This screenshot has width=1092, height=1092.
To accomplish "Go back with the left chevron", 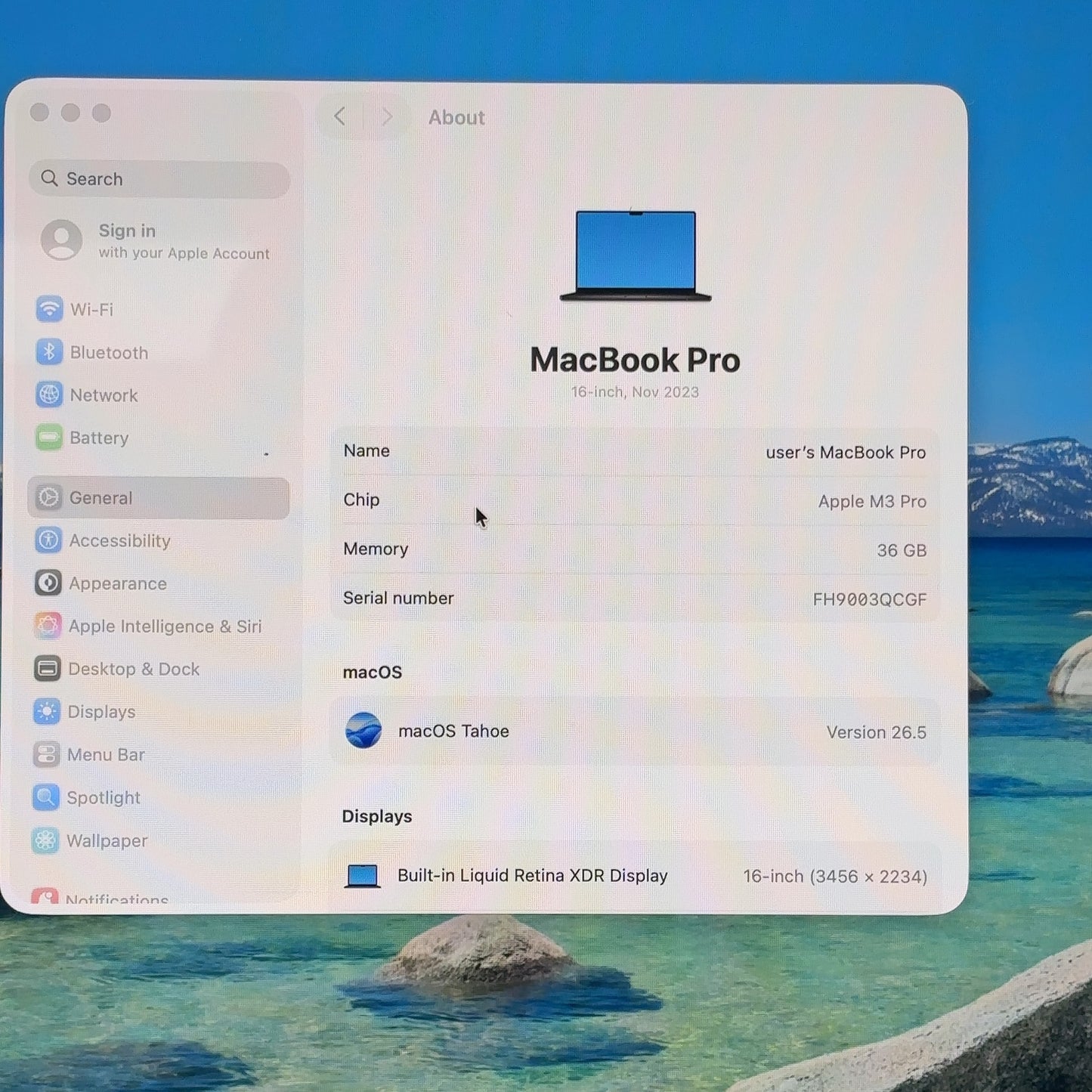I will pos(340,116).
